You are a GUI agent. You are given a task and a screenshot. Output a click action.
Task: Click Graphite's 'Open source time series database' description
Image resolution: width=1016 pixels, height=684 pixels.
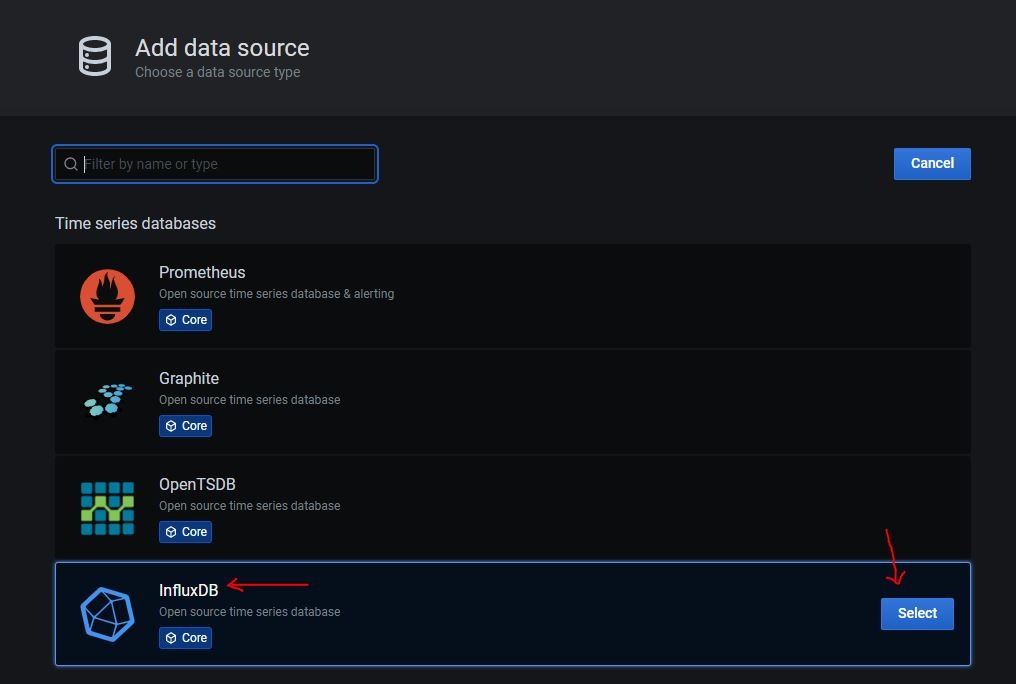249,400
